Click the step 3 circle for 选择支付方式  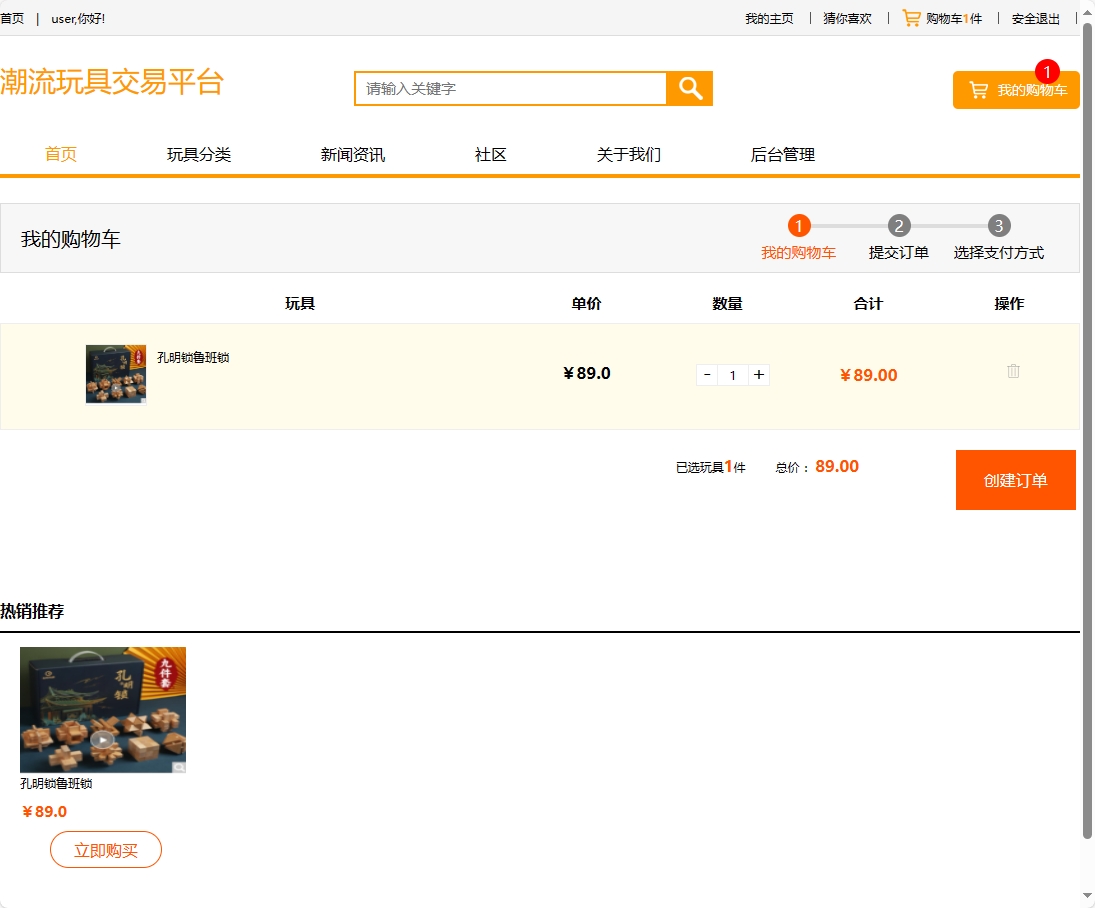click(999, 225)
